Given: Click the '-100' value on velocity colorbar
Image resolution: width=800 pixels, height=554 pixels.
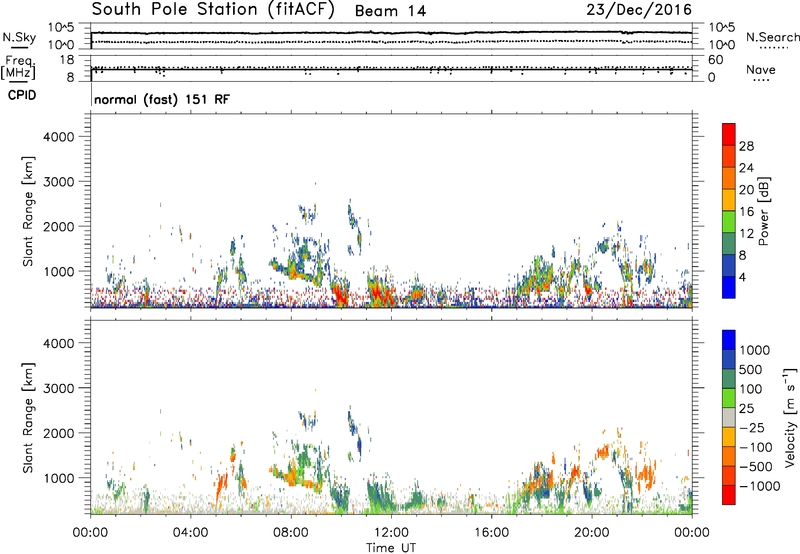Looking at the screenshot, I should pyautogui.click(x=756, y=447).
